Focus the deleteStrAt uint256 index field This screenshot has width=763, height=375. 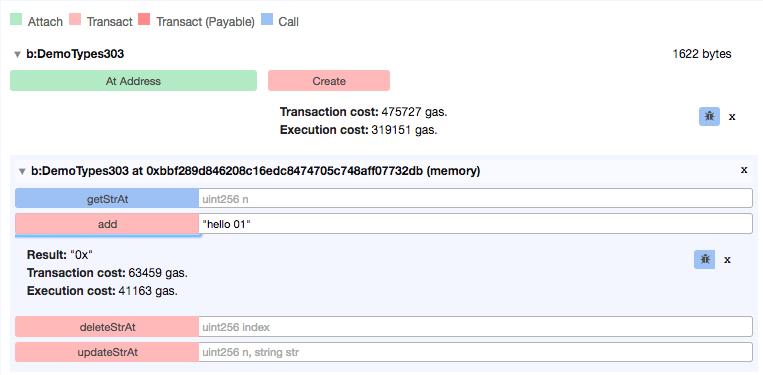[475, 327]
